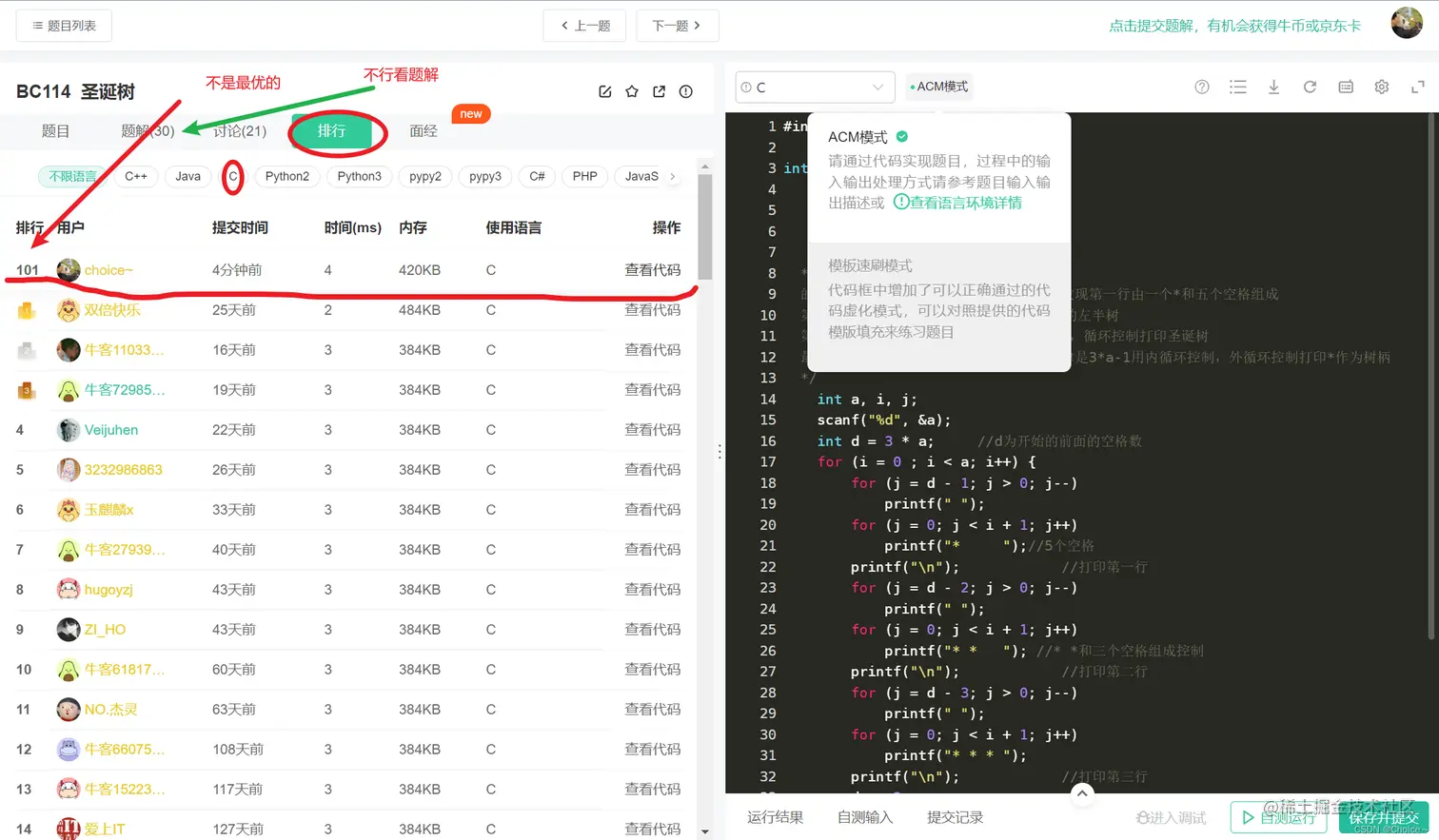Click 保存并提交 to submit code
Screen dimensions: 1439x840
coord(1383,817)
